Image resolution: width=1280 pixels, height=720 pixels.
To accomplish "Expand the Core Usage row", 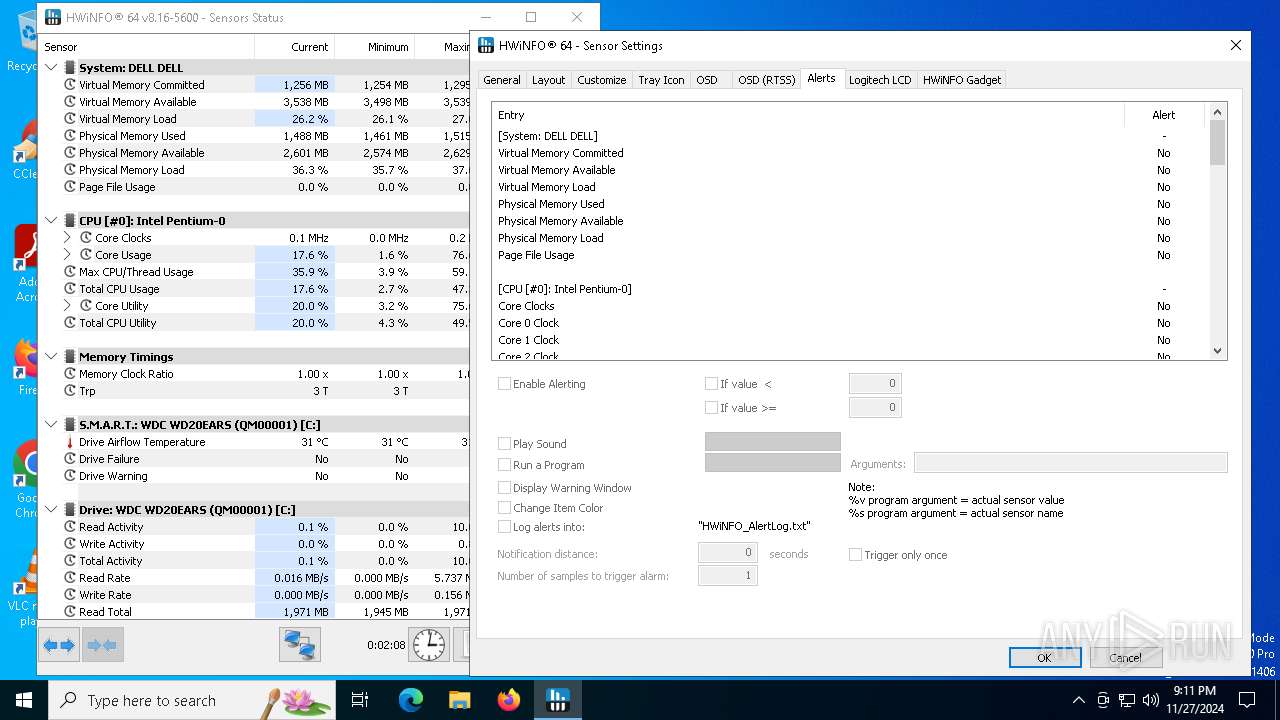I will (x=68, y=255).
